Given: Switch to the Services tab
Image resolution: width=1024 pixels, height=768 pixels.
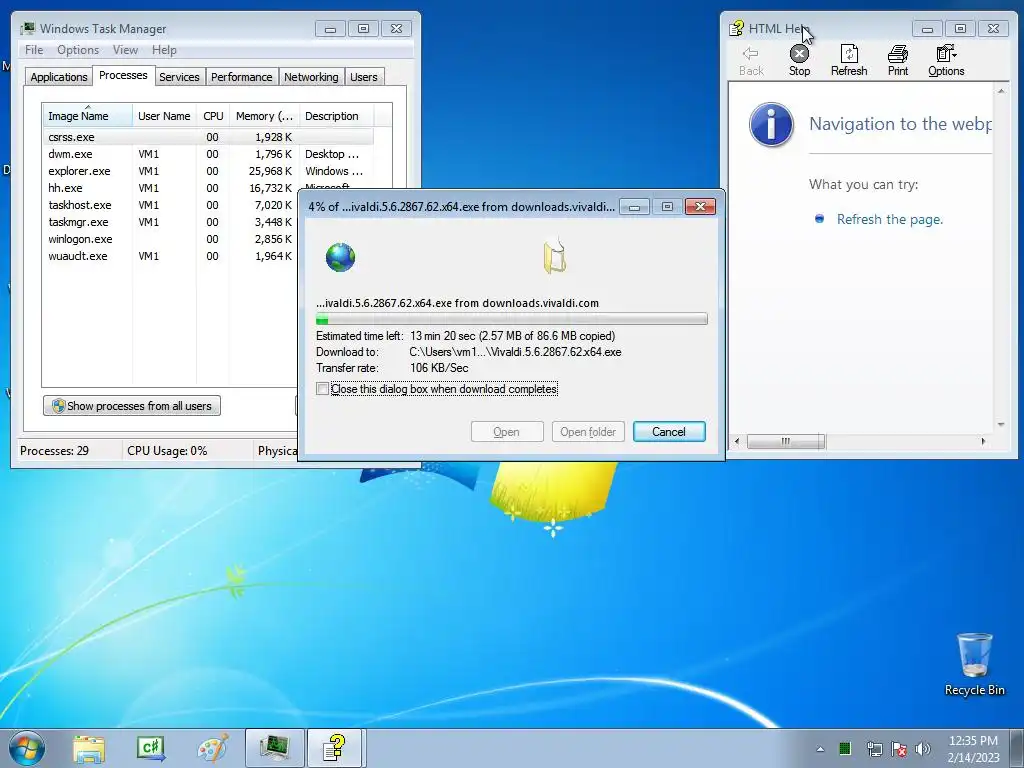Looking at the screenshot, I should [179, 77].
